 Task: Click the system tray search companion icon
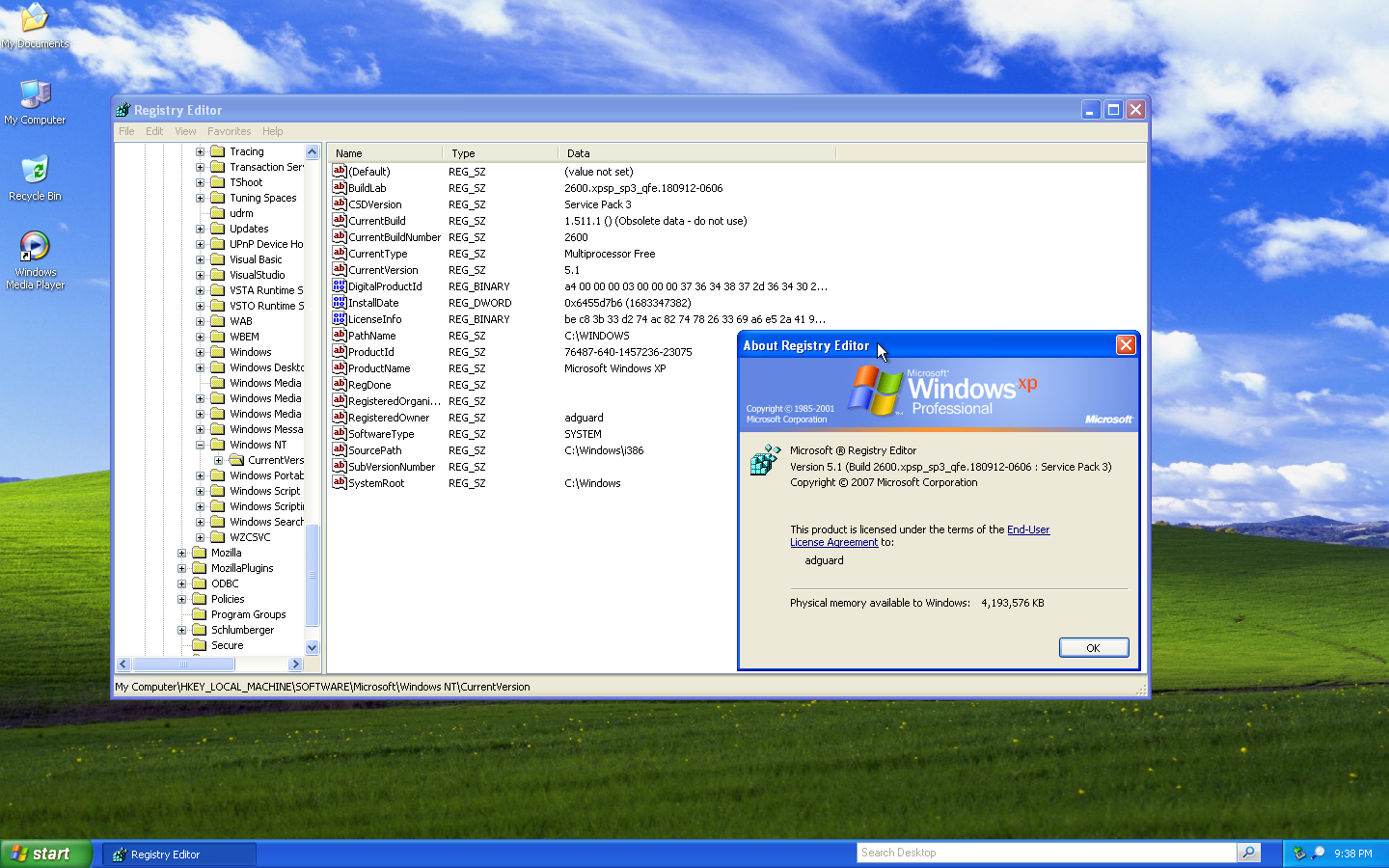(1318, 854)
